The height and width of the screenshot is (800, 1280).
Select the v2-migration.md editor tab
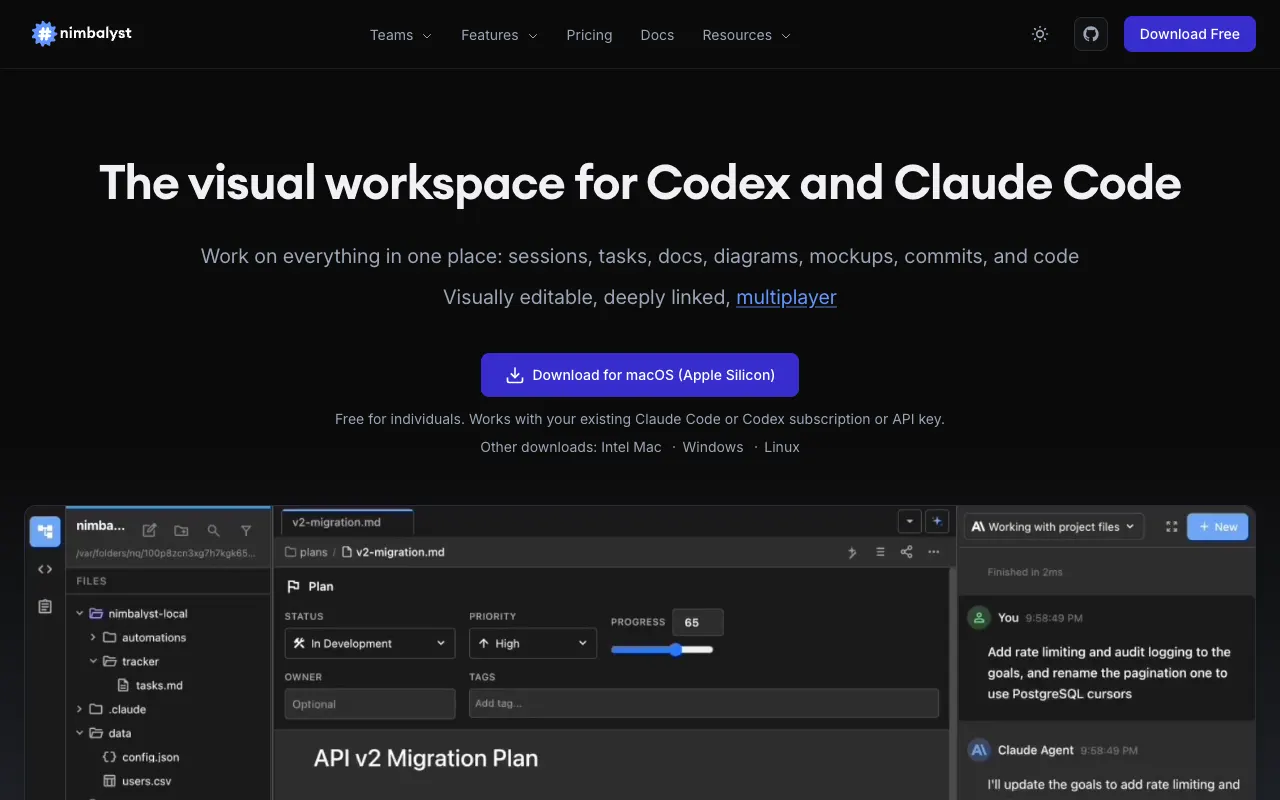tap(347, 522)
